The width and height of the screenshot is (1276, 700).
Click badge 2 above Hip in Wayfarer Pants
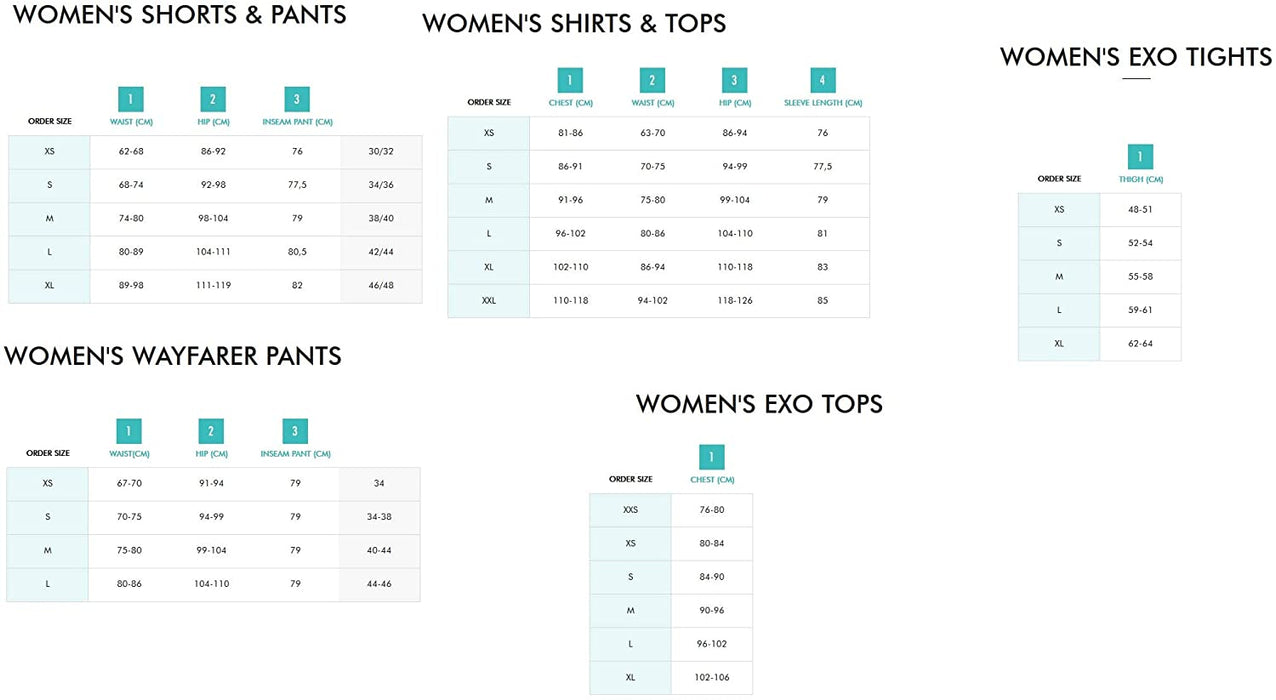click(211, 431)
